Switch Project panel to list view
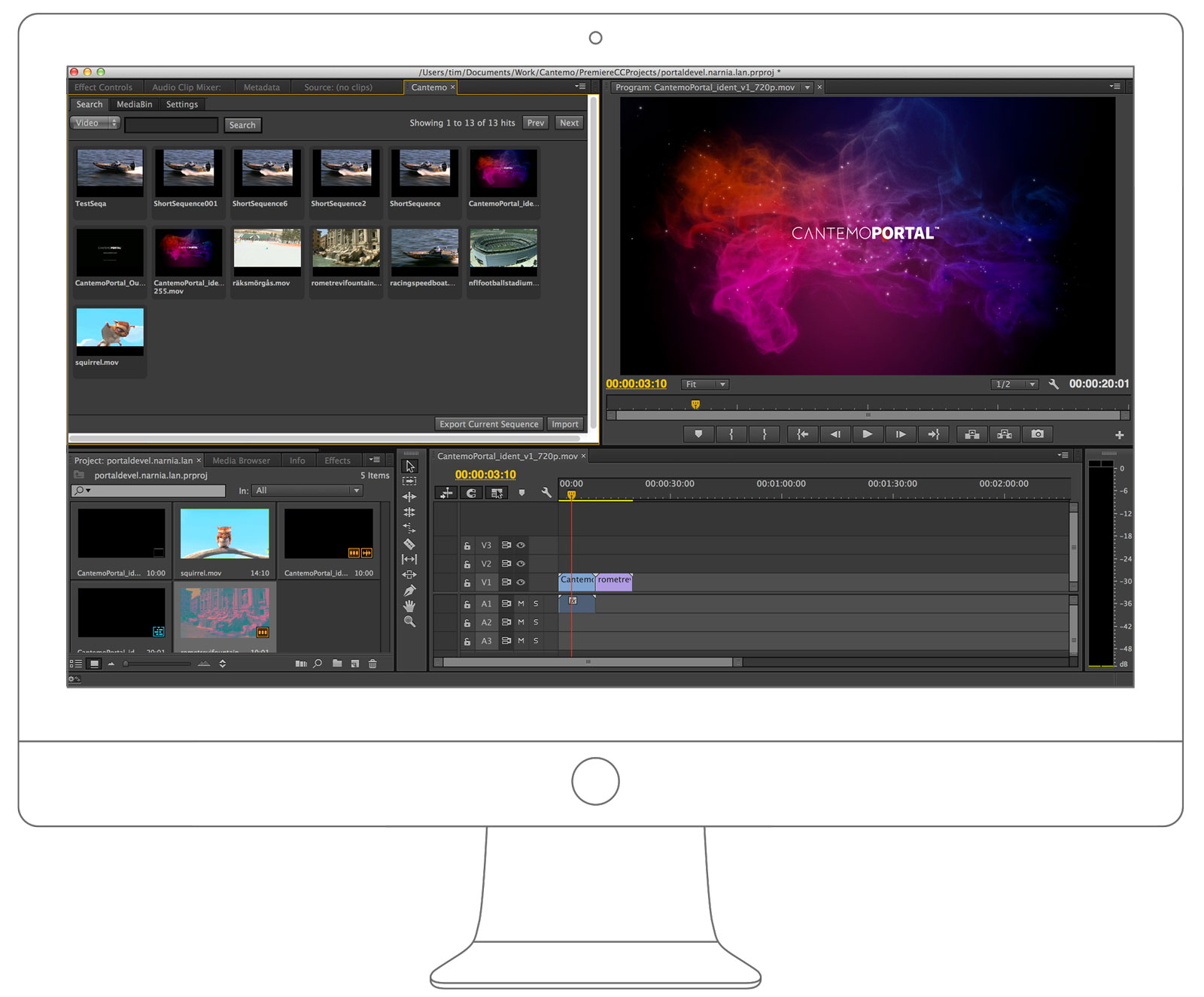The height and width of the screenshot is (997, 1204). (x=76, y=664)
